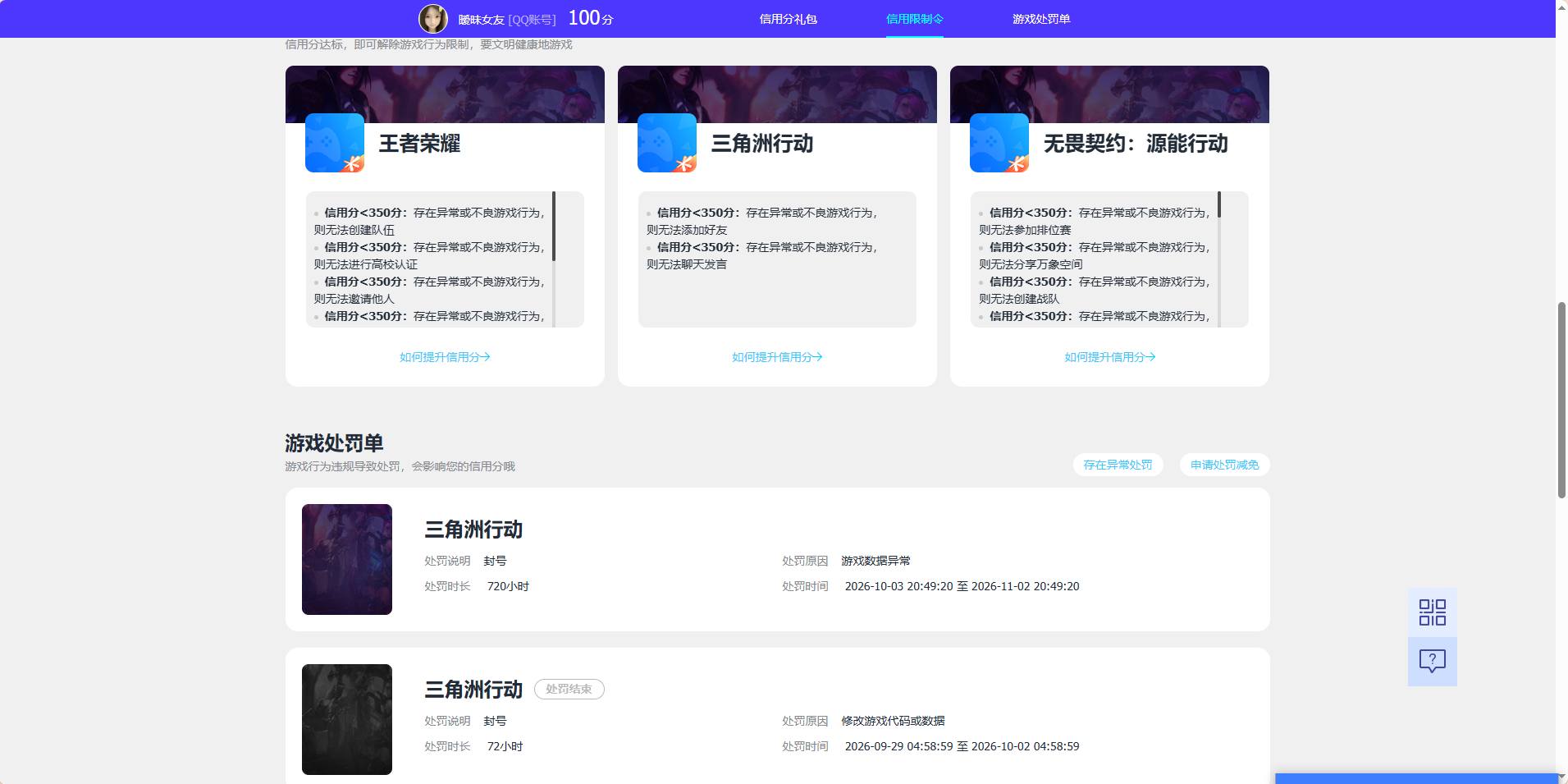The width and height of the screenshot is (1568, 784).
Task: Click the 处罚结束 status tag
Action: click(x=569, y=690)
